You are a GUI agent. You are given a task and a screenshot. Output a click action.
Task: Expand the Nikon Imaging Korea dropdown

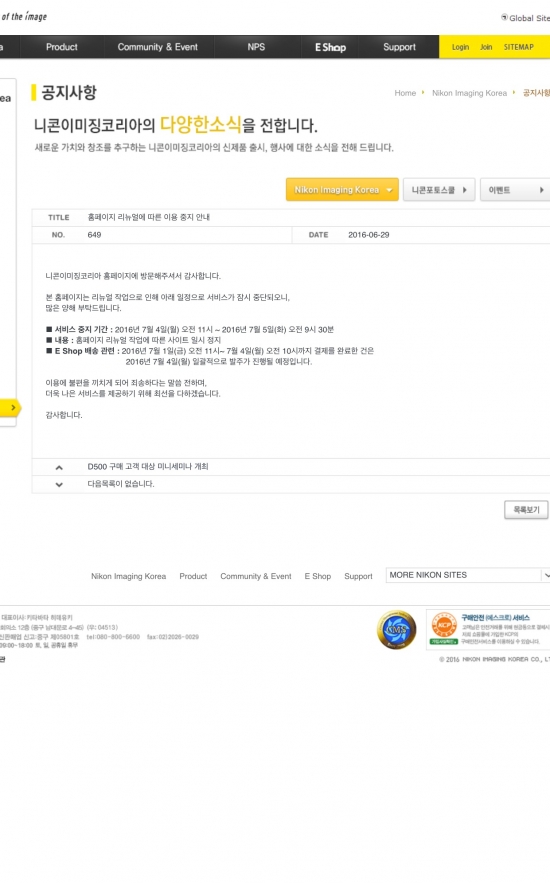tap(342, 190)
